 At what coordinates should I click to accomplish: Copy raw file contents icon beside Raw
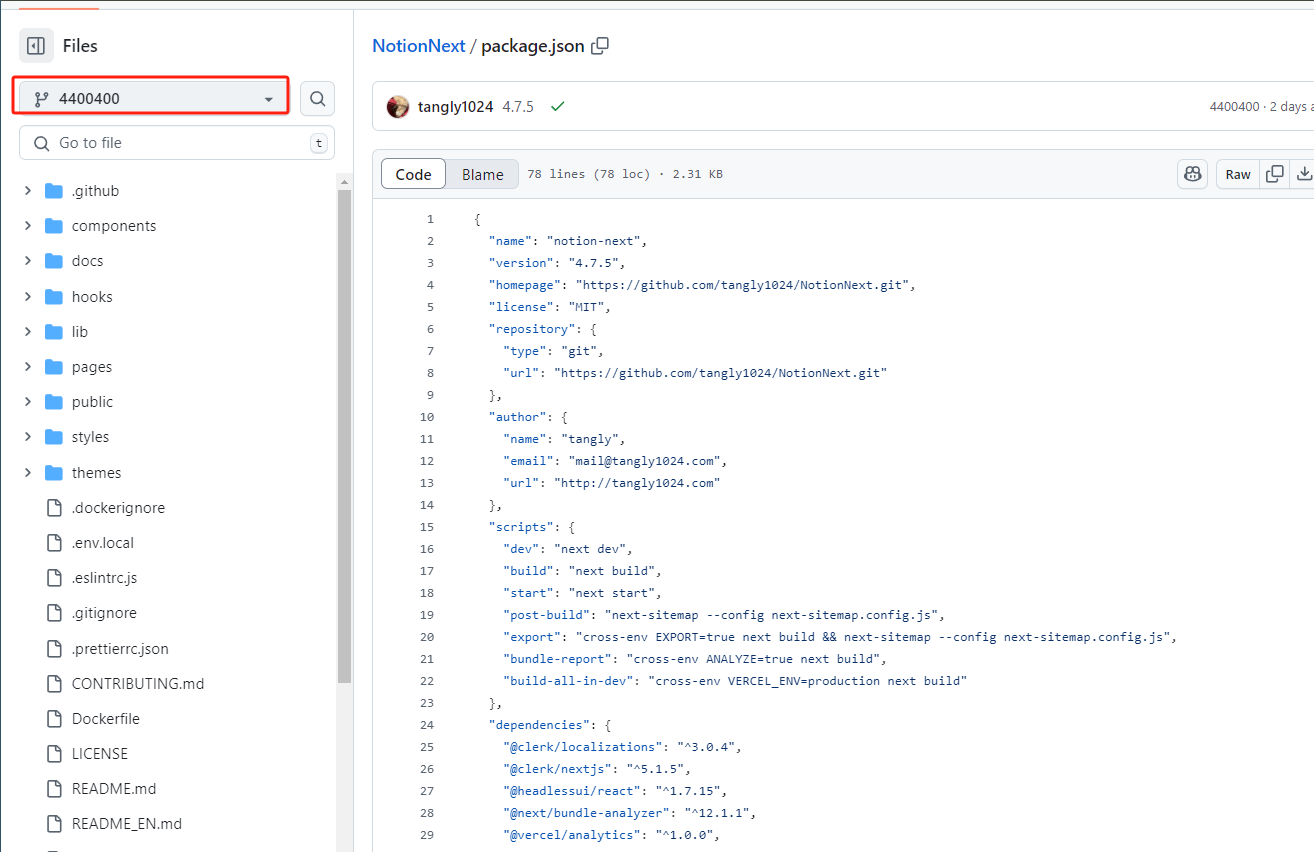pyautogui.click(x=1275, y=174)
